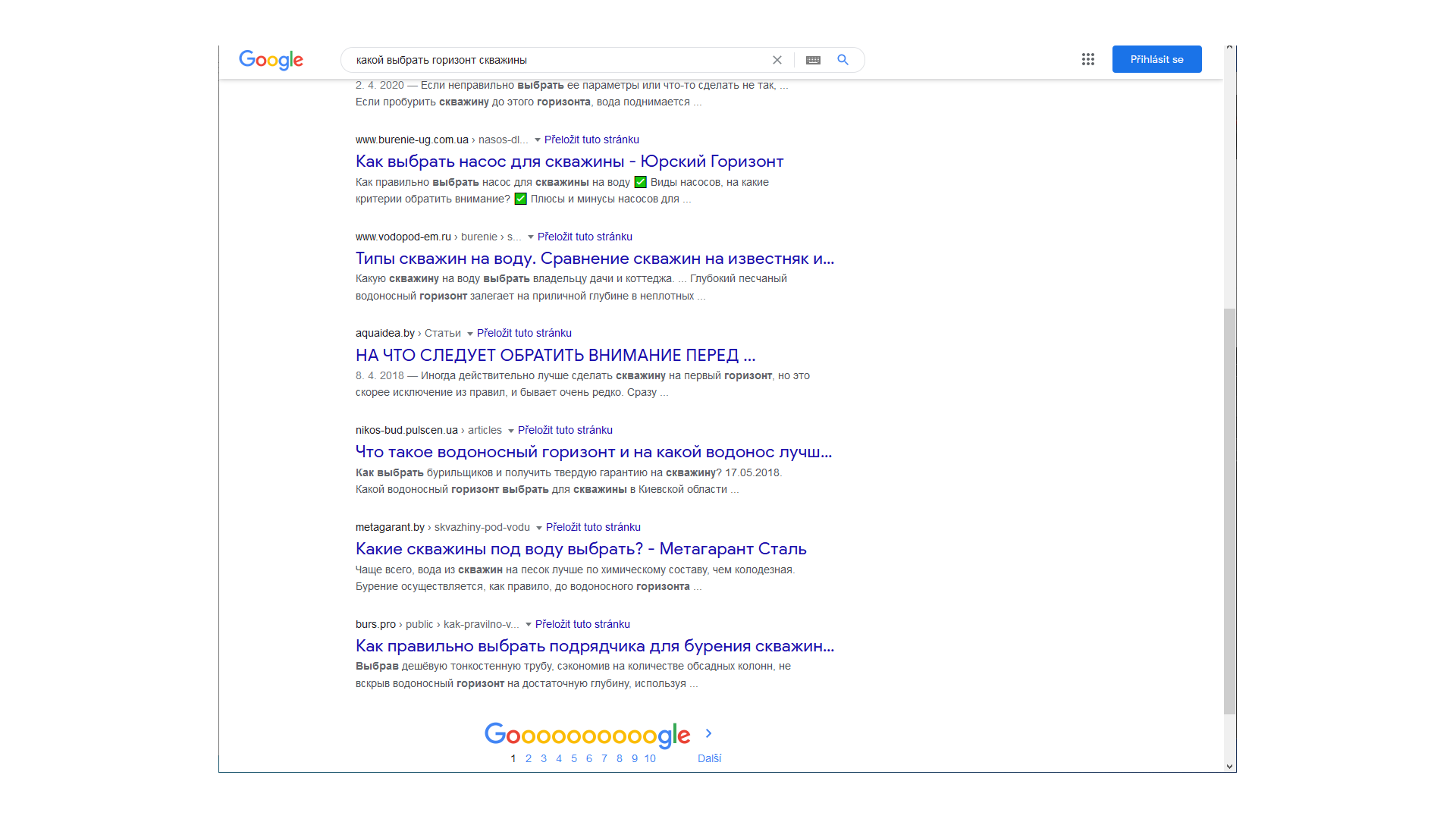Go to results page 9
Viewport: 1456px width, 819px height.
635,758
